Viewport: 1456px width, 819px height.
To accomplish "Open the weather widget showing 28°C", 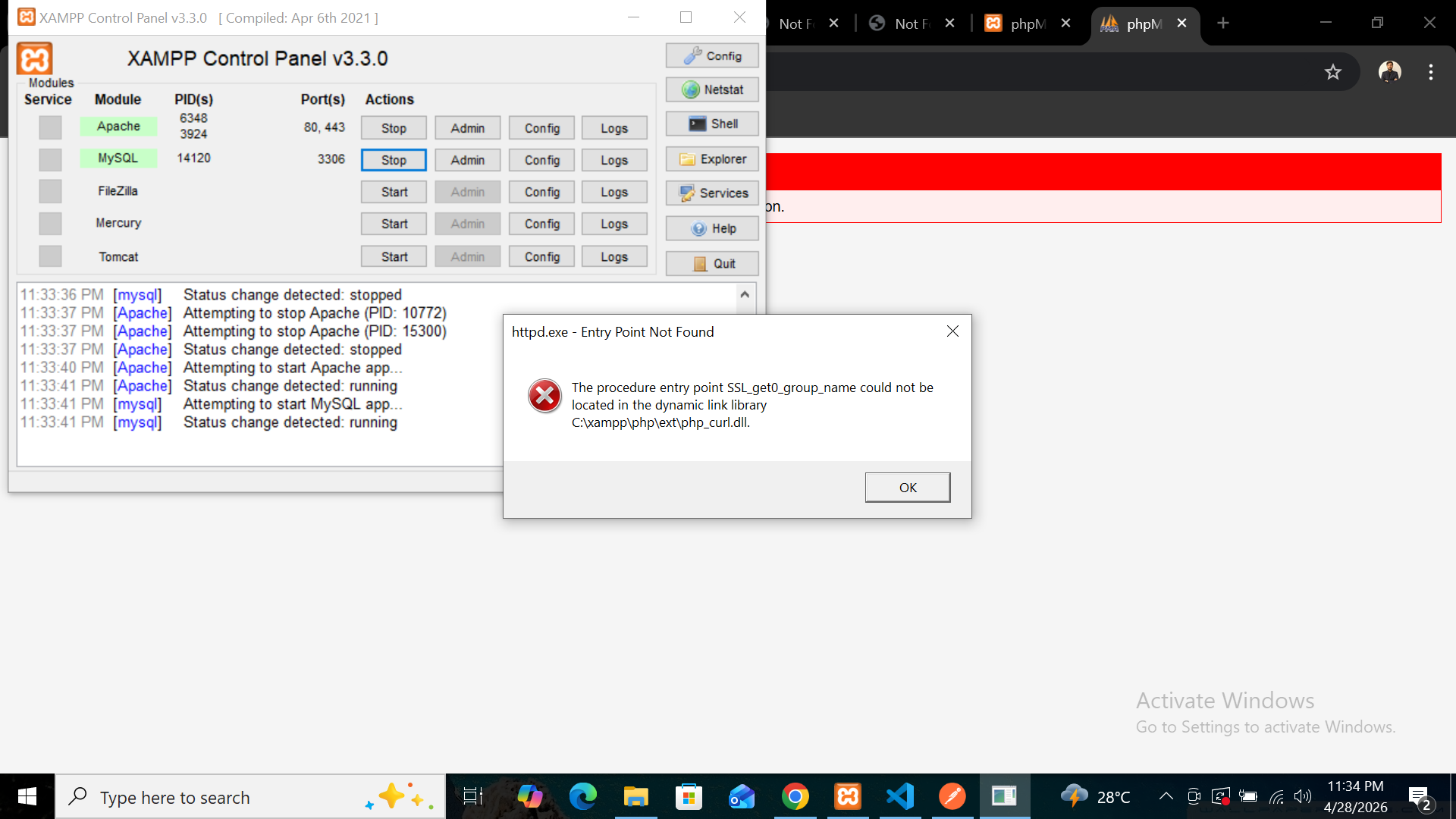I will pos(1095,796).
